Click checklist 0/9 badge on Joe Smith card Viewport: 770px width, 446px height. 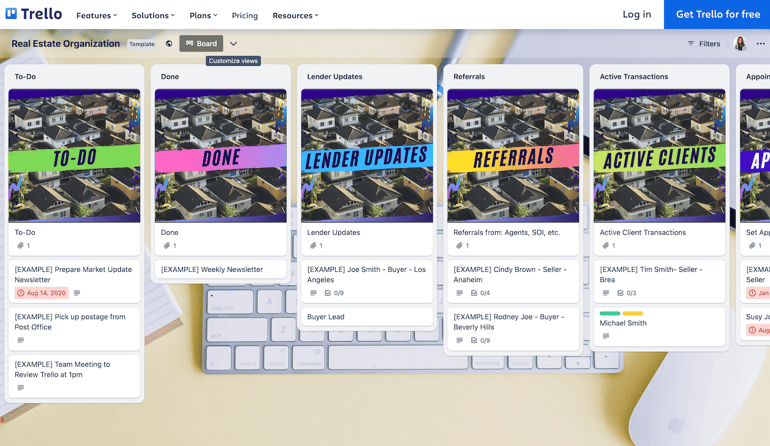[x=334, y=293]
